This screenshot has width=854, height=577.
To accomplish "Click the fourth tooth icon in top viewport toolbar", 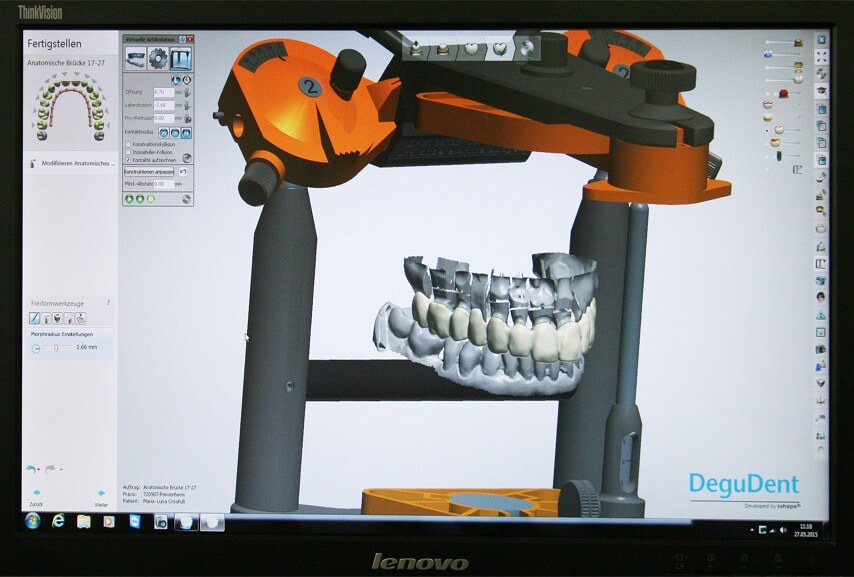I will pos(499,49).
